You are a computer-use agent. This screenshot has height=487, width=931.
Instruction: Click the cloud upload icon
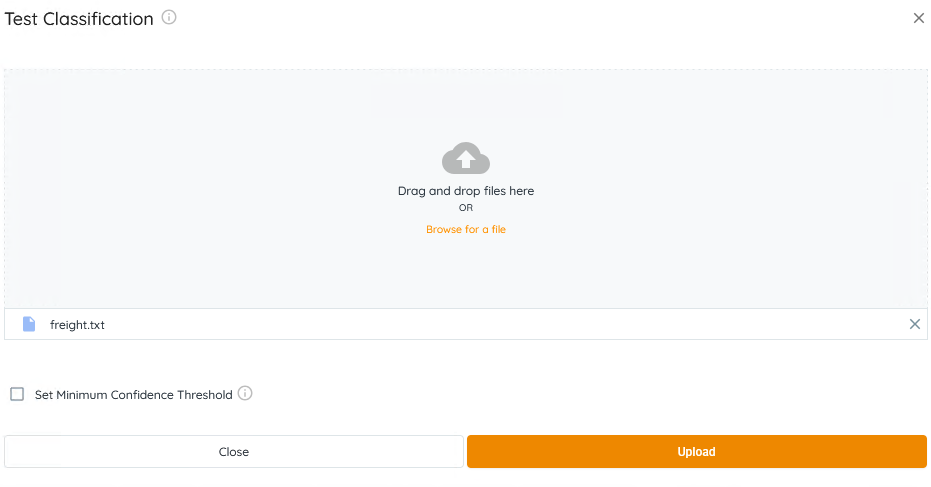[466, 159]
